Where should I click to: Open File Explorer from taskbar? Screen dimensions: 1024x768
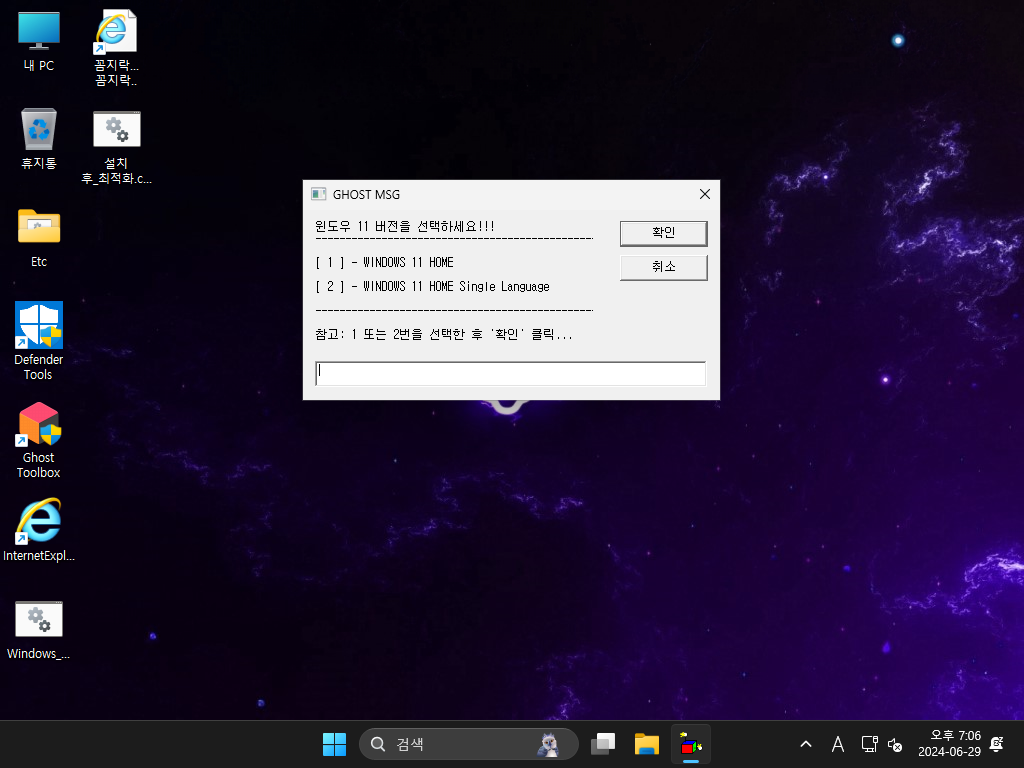[x=647, y=744]
